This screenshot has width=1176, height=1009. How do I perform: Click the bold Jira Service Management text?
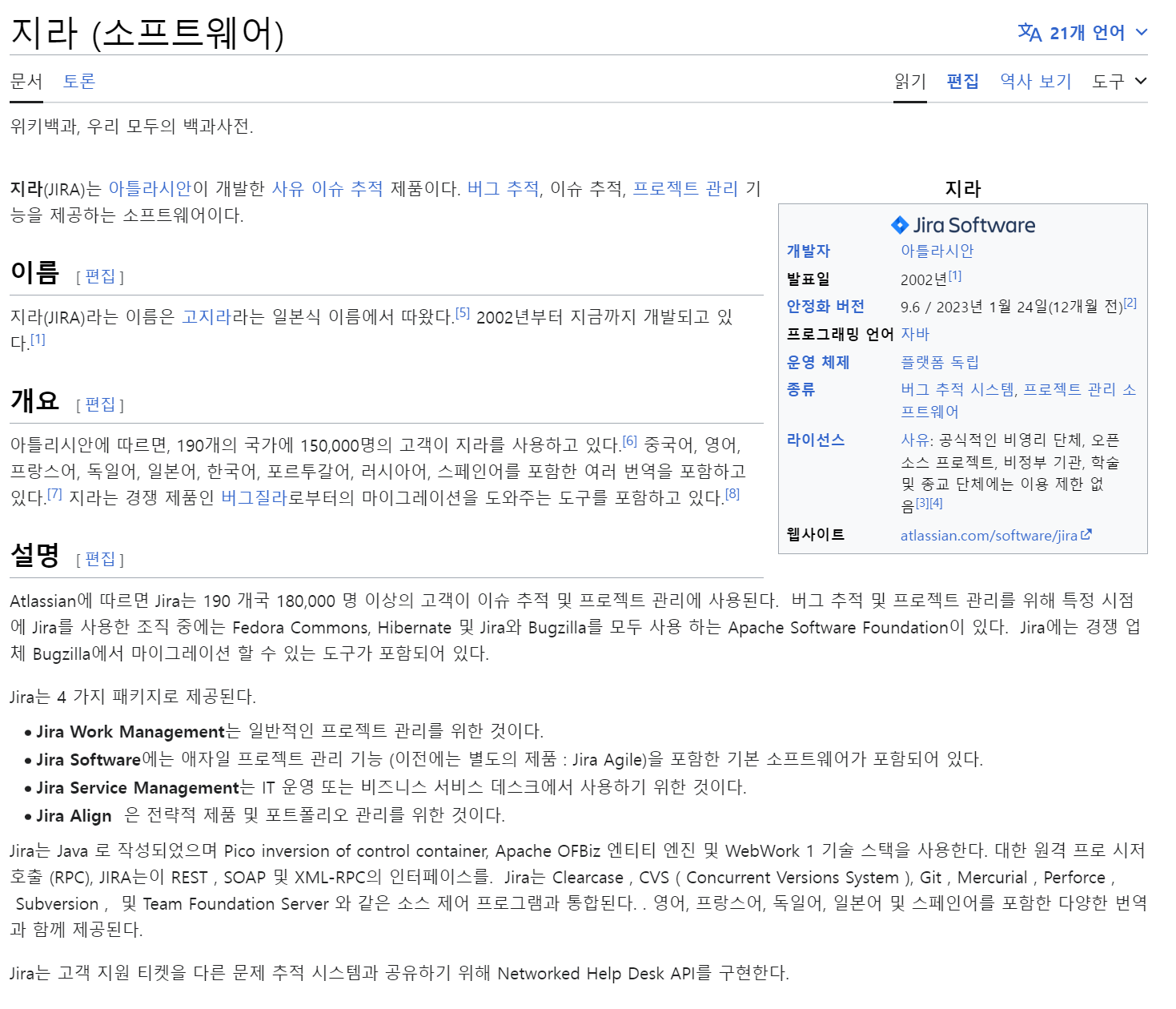point(138,787)
